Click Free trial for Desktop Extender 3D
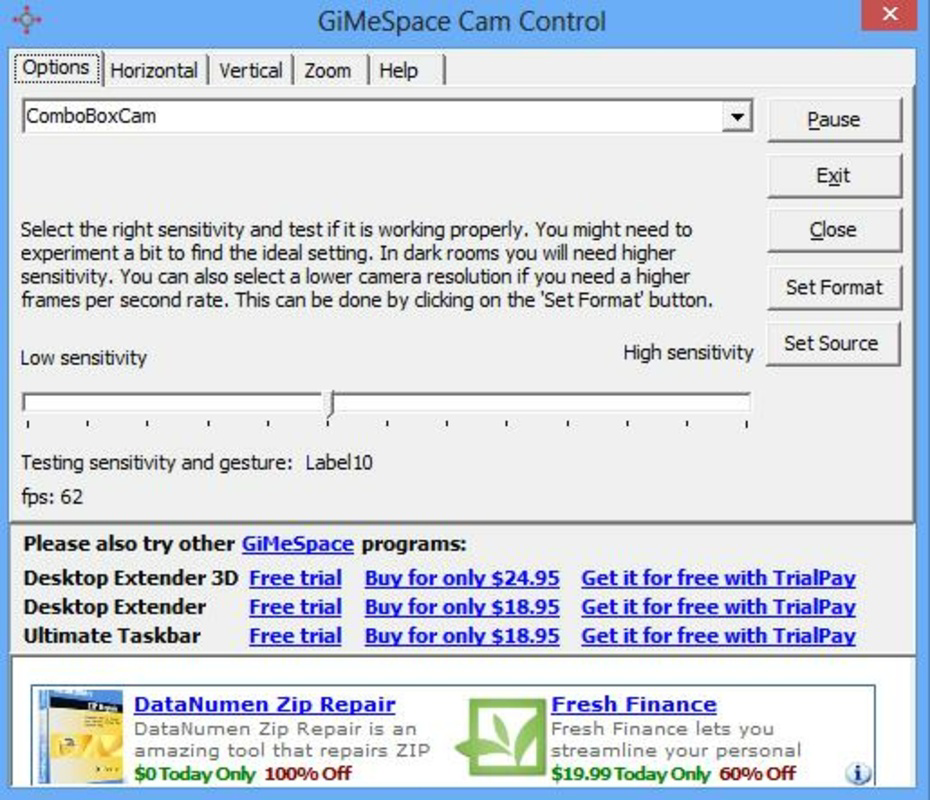The width and height of the screenshot is (930, 800). 294,578
